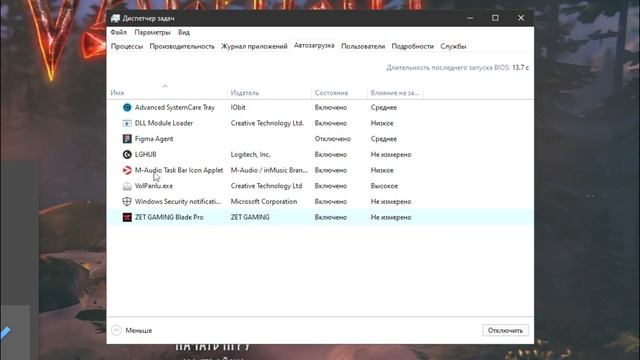This screenshot has height=360, width=640.
Task: Click the Включено status of ZET GAMING Blade Pro
Action: click(x=331, y=217)
